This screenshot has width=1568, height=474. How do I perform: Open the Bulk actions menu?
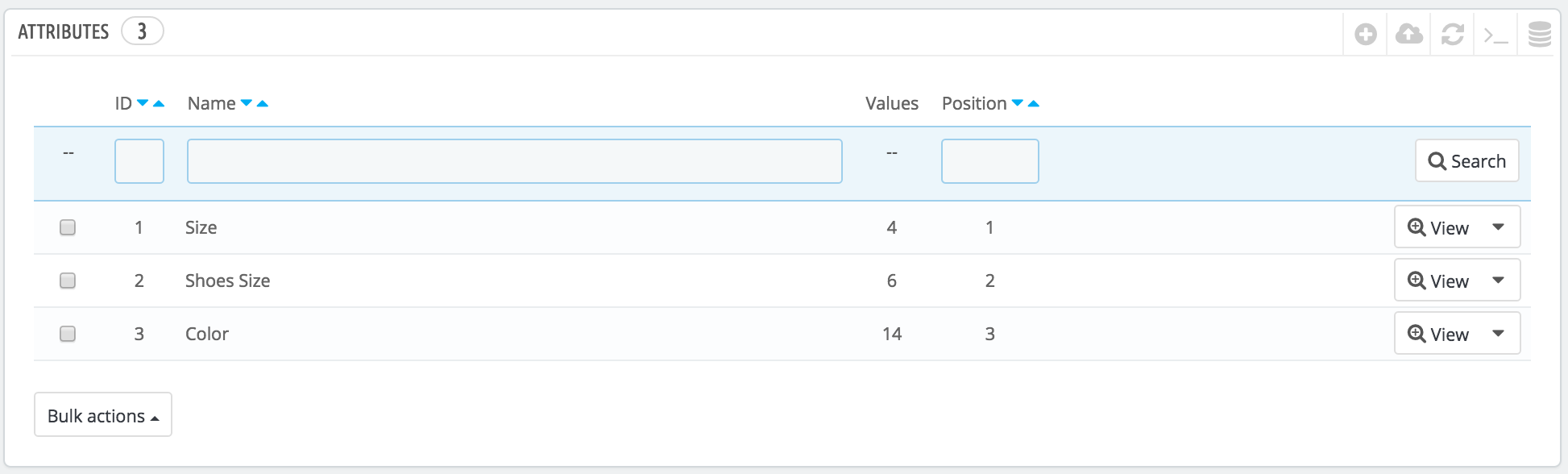[x=103, y=415]
